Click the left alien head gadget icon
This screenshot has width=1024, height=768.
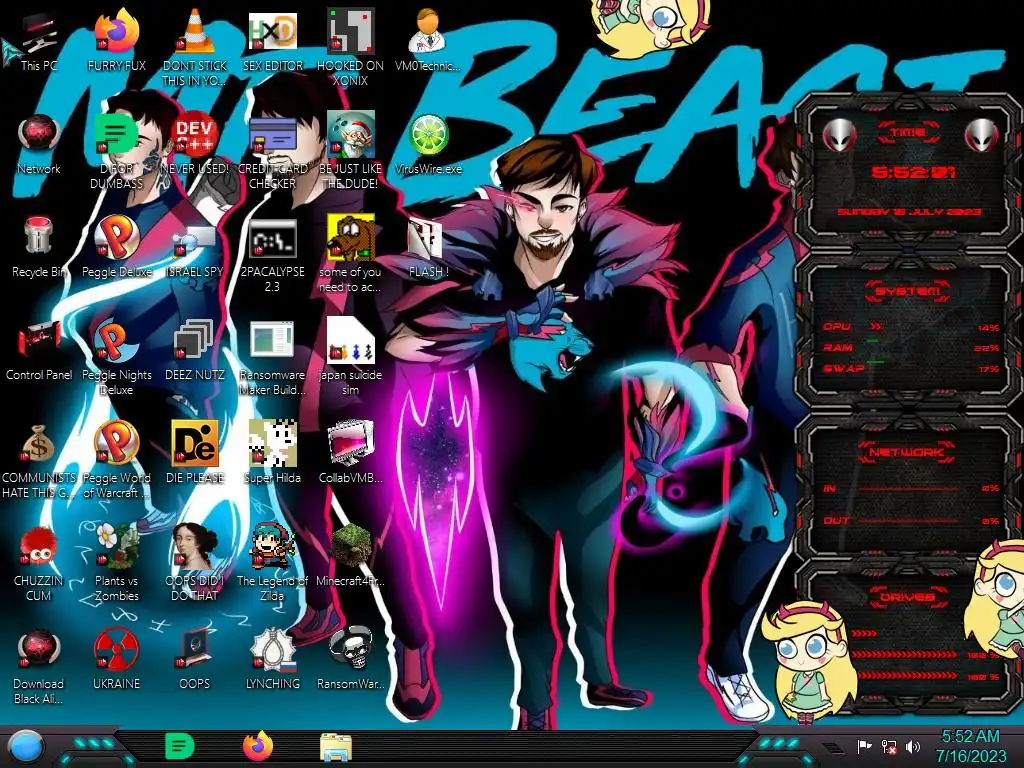pyautogui.click(x=839, y=136)
